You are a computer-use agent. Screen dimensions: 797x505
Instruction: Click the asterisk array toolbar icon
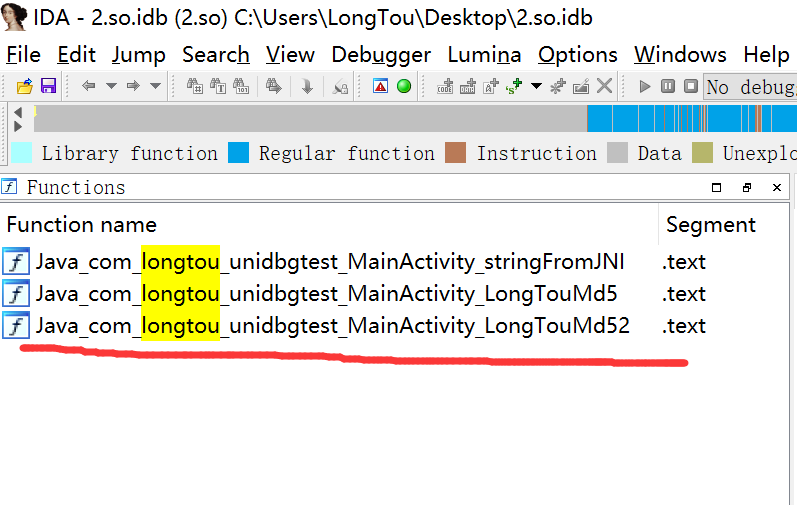[558, 86]
